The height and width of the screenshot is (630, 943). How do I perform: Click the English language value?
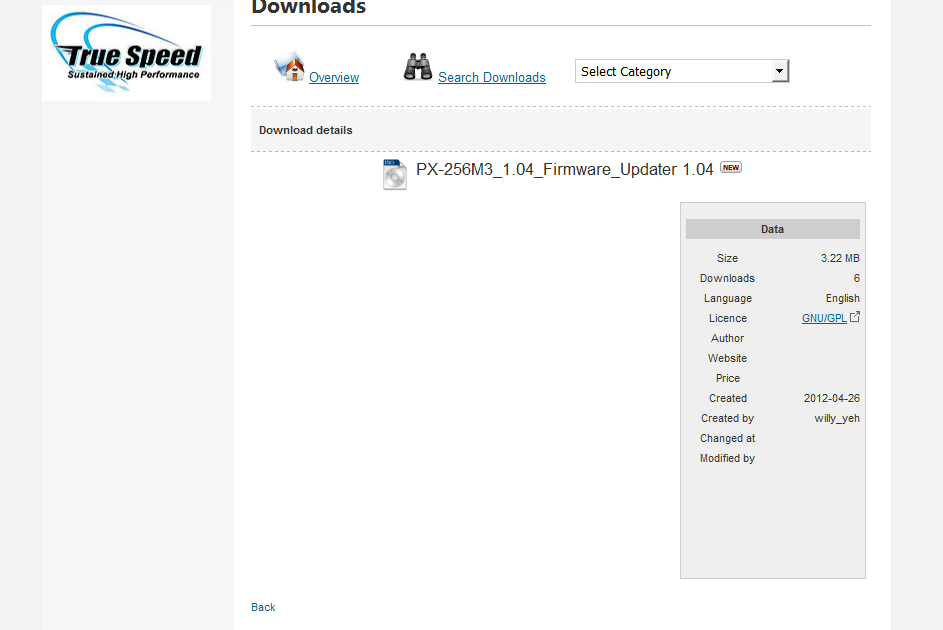click(x=843, y=298)
